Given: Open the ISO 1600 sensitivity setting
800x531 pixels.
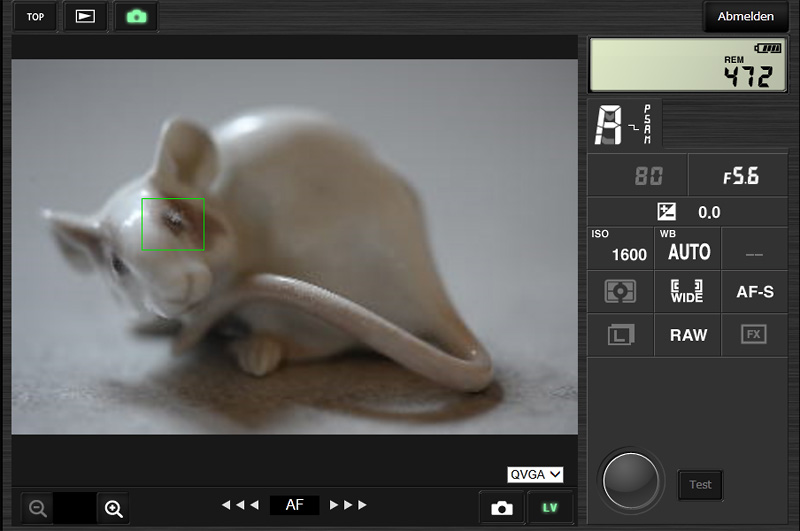Looking at the screenshot, I should coord(620,248).
